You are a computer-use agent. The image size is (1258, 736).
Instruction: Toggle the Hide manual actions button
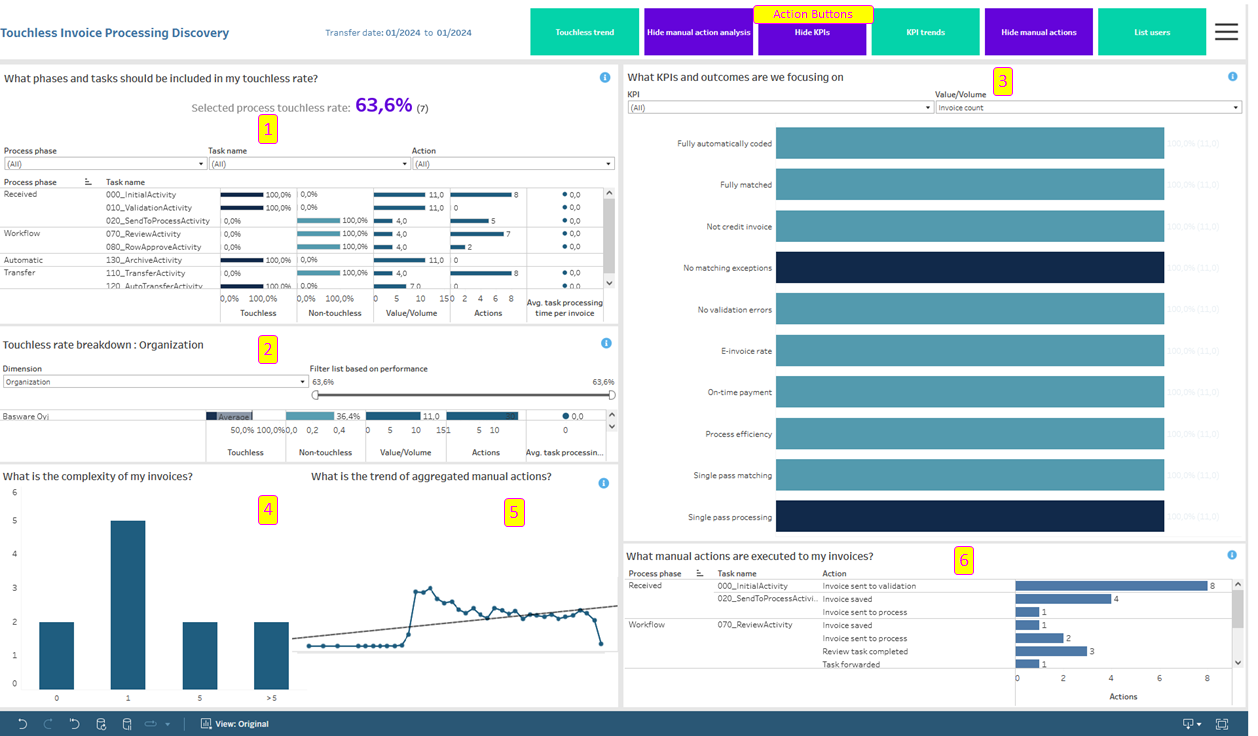1039,31
